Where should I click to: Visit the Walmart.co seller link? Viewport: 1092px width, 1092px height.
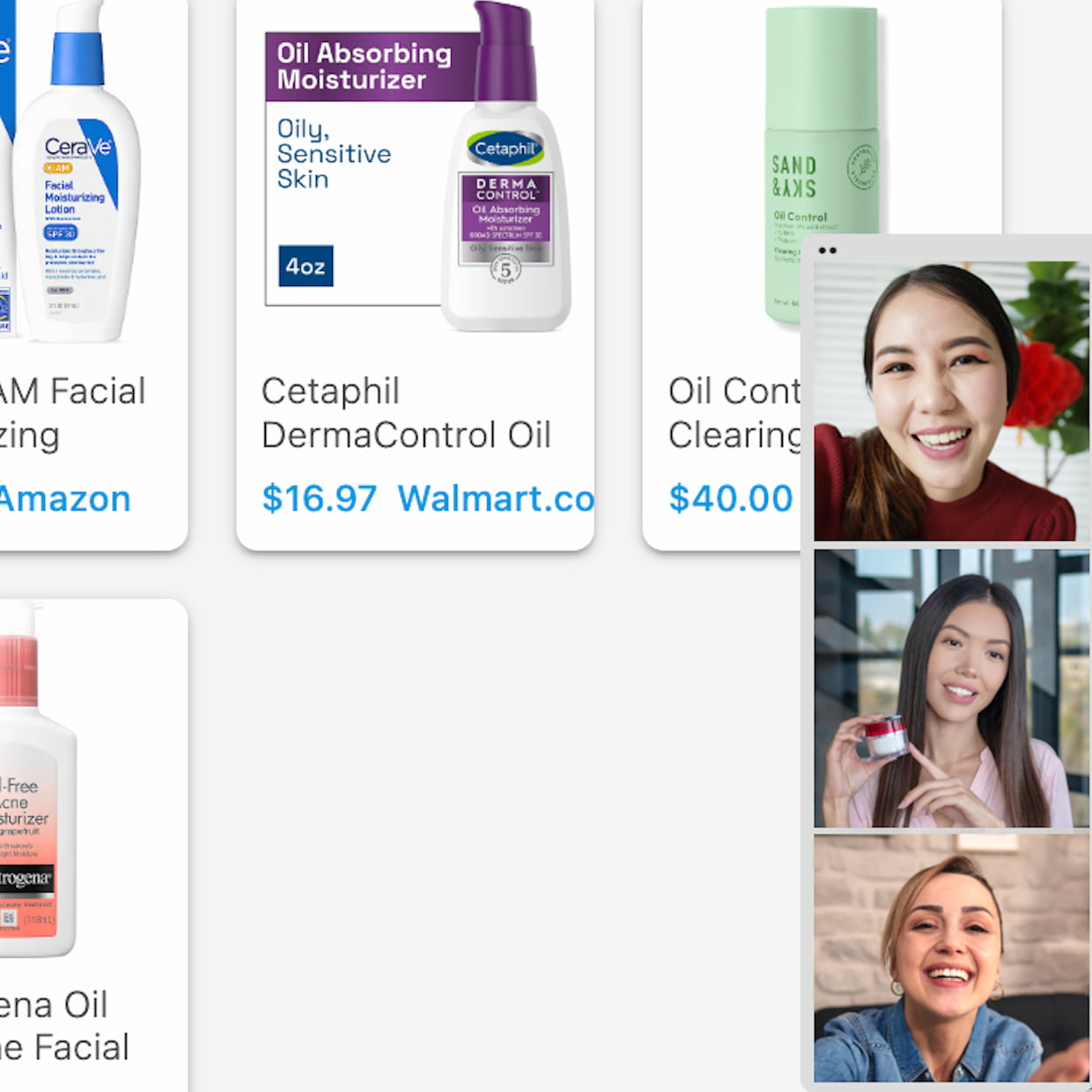(x=496, y=498)
